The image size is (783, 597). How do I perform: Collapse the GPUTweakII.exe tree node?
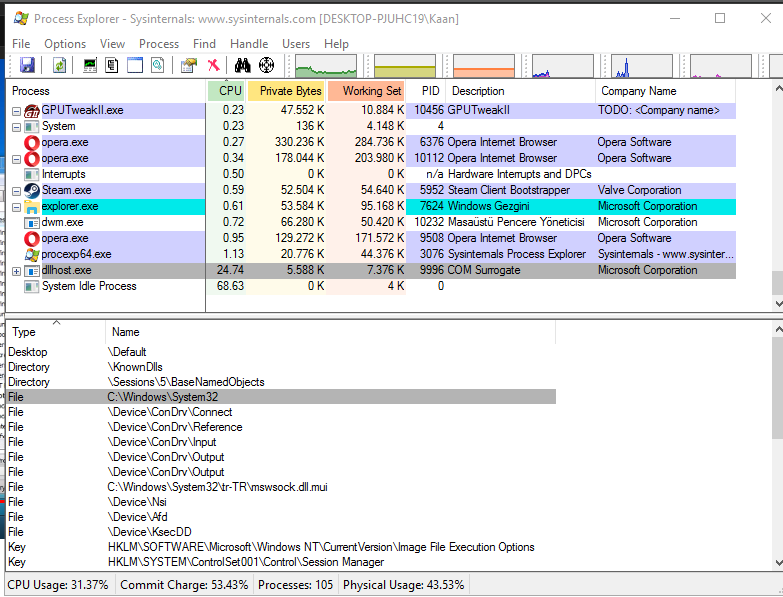[x=16, y=111]
